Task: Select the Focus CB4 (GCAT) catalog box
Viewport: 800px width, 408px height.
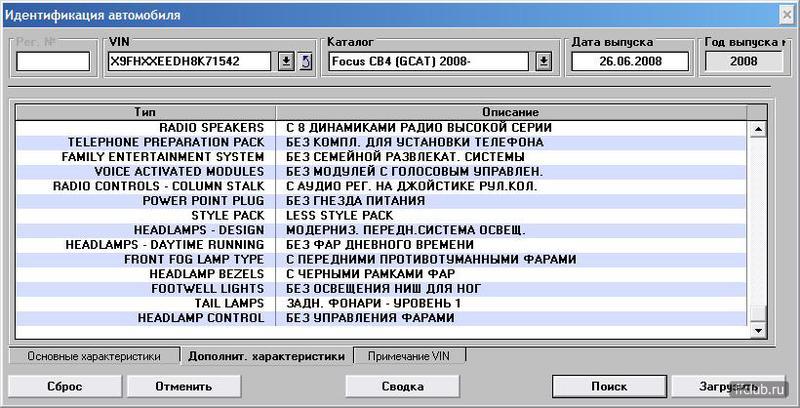Action: 429,62
